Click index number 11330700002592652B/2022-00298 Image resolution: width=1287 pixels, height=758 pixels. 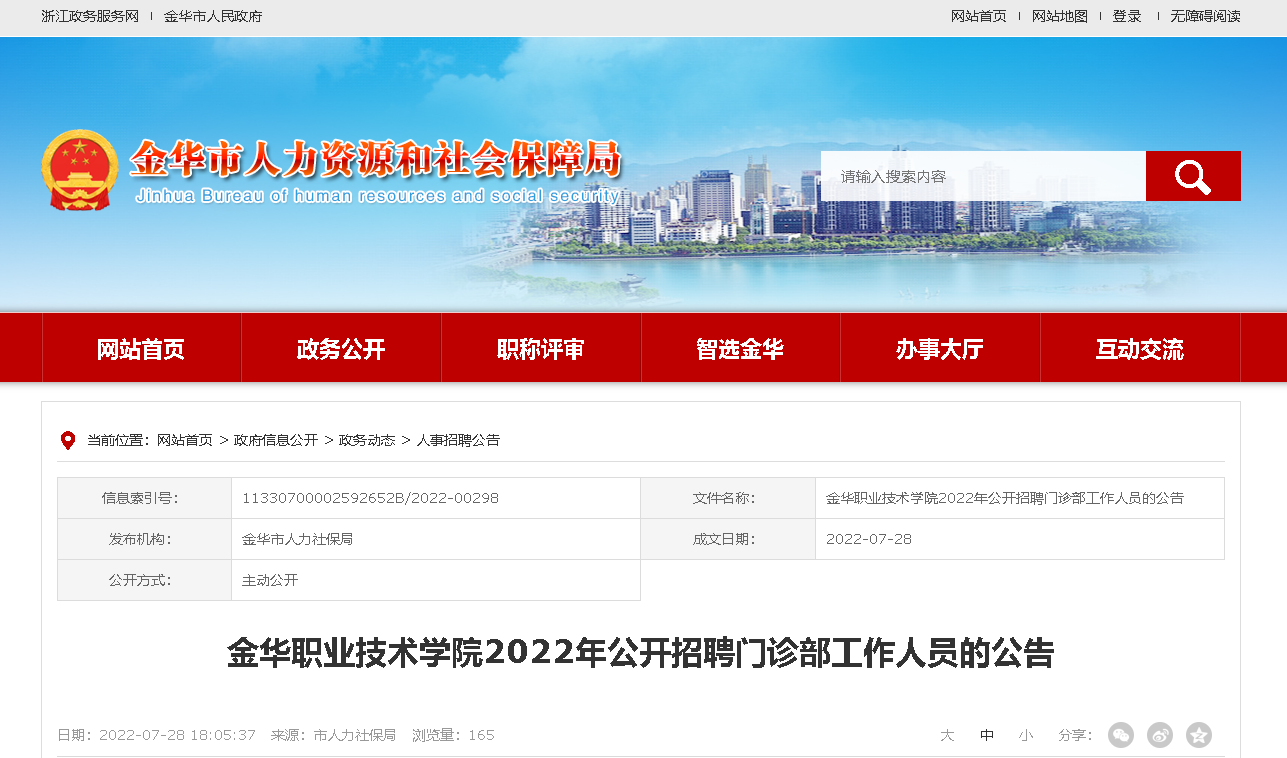370,498
